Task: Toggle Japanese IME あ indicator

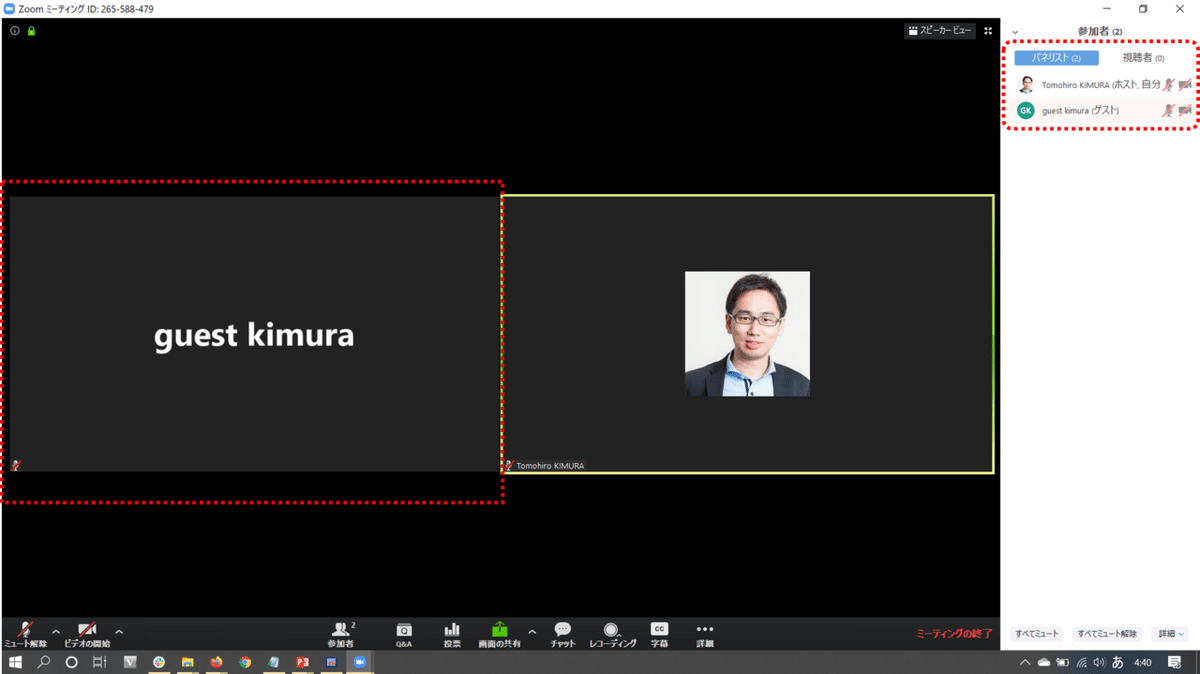Action: coord(1118,662)
